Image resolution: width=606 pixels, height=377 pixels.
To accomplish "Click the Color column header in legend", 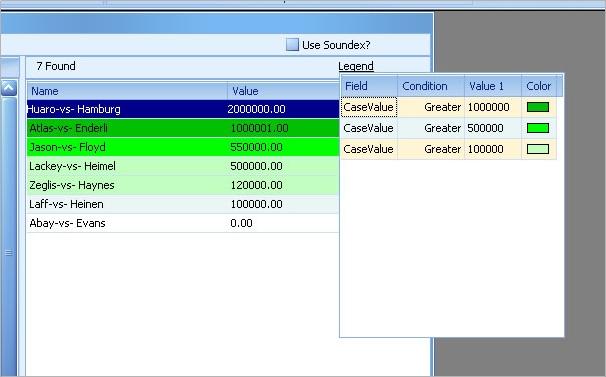I will (539, 86).
